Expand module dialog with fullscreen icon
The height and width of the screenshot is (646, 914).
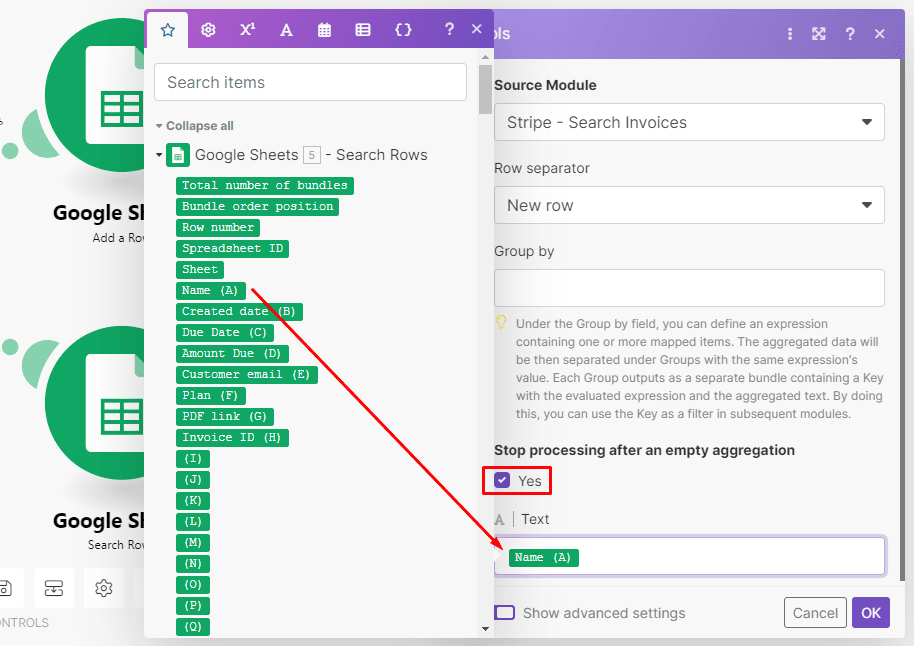point(819,34)
